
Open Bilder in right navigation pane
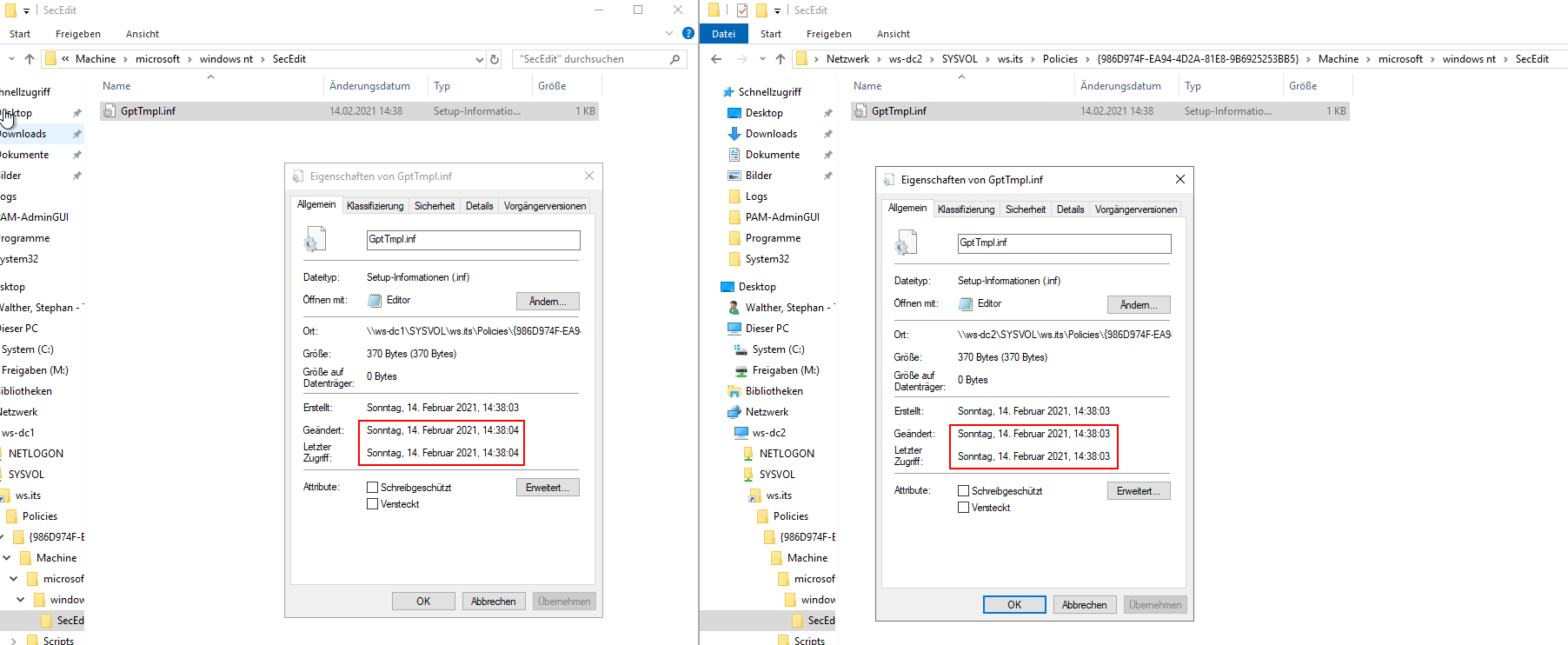(758, 176)
